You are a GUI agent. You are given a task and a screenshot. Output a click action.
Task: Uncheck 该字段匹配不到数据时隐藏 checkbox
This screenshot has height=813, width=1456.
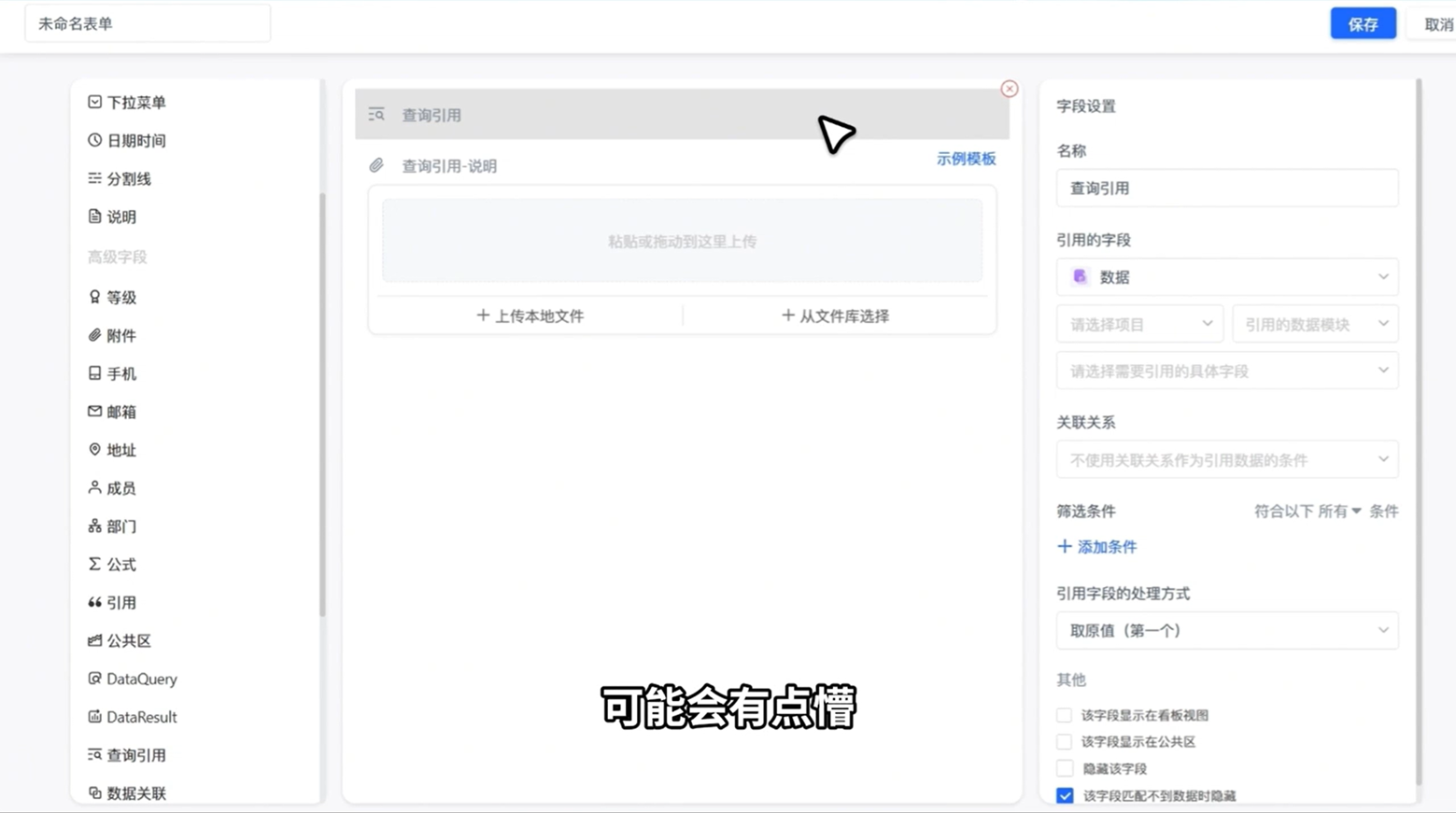[x=1065, y=796]
